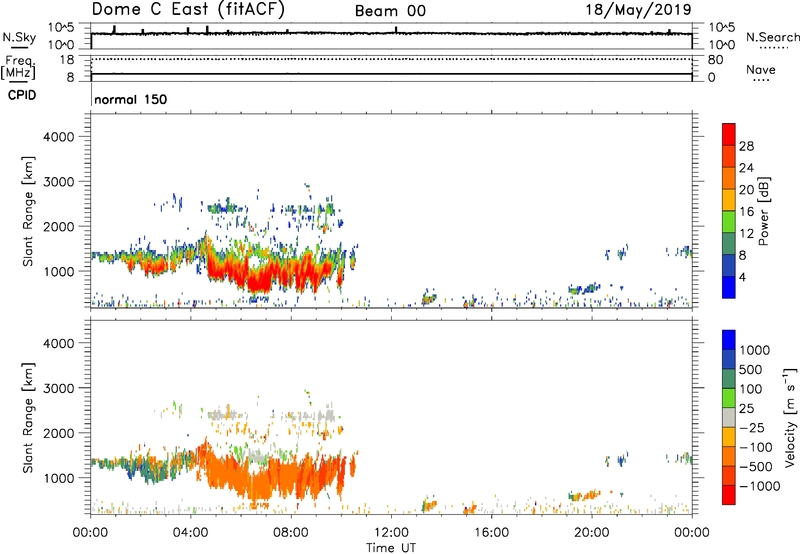Click the '-1000' velocity colorbar tick label
This screenshot has height=554, width=800.
760,486
